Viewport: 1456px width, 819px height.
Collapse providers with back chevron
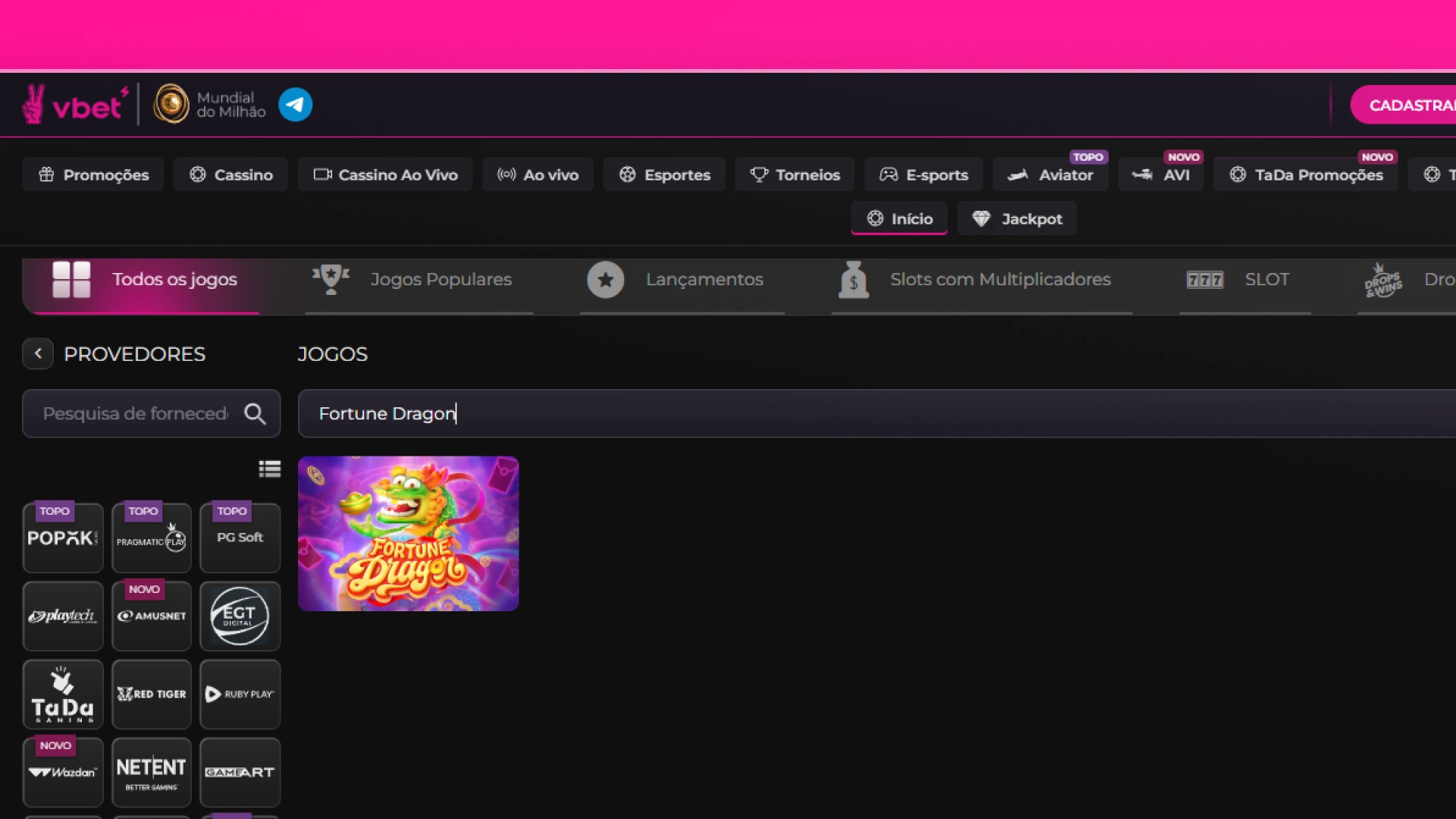[x=38, y=353]
